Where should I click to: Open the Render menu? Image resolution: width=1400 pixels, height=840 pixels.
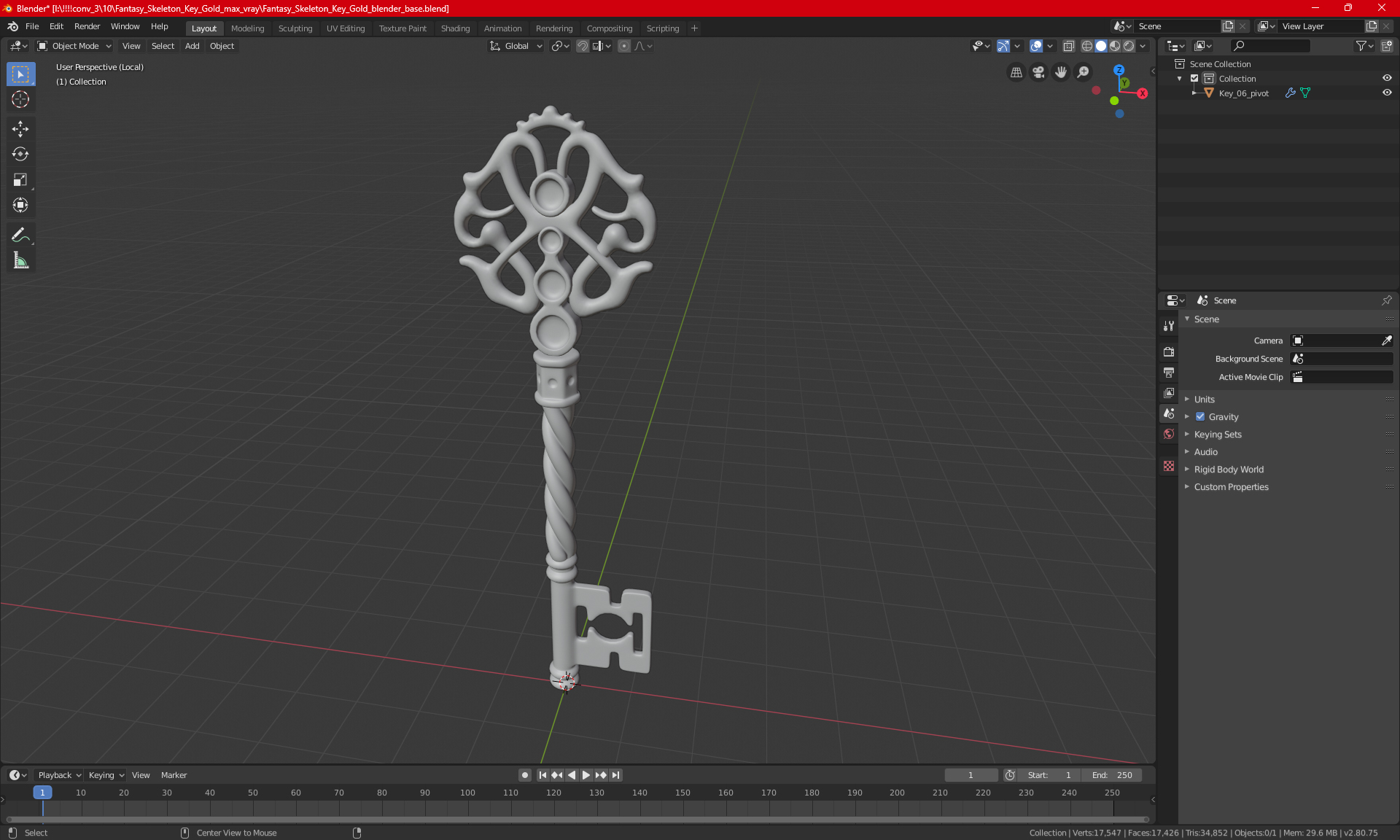click(x=87, y=26)
